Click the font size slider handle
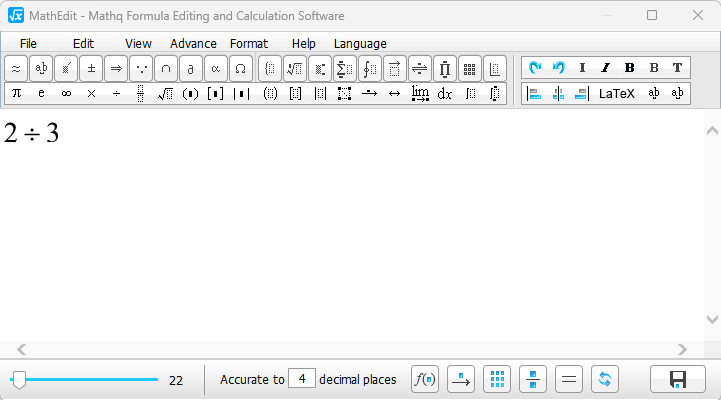The height and width of the screenshot is (400, 721). coord(19,380)
